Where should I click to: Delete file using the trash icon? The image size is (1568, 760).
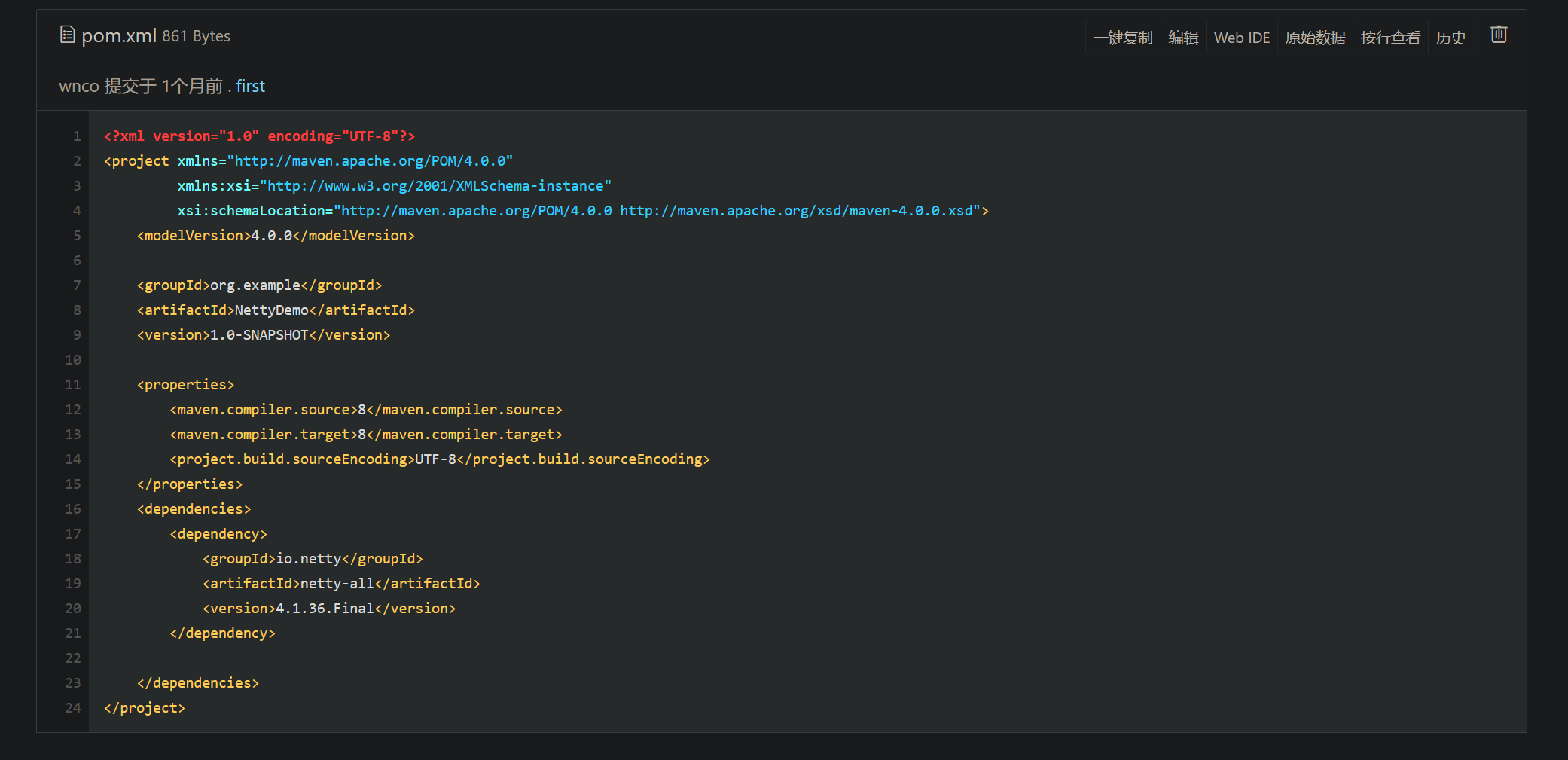point(1499,35)
